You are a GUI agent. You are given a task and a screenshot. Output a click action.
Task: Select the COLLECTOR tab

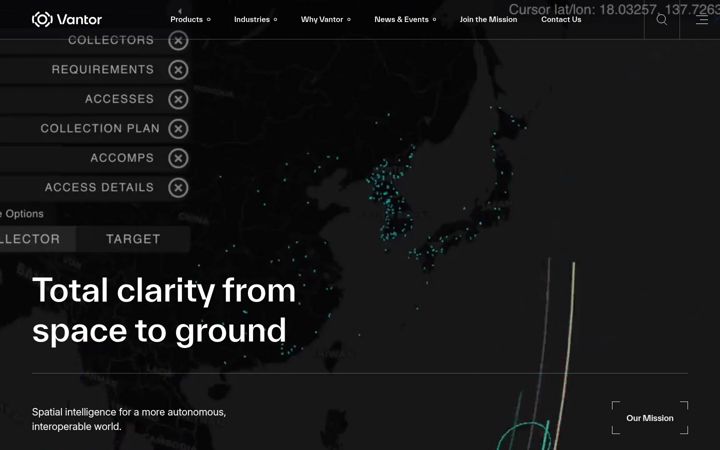(x=38, y=239)
